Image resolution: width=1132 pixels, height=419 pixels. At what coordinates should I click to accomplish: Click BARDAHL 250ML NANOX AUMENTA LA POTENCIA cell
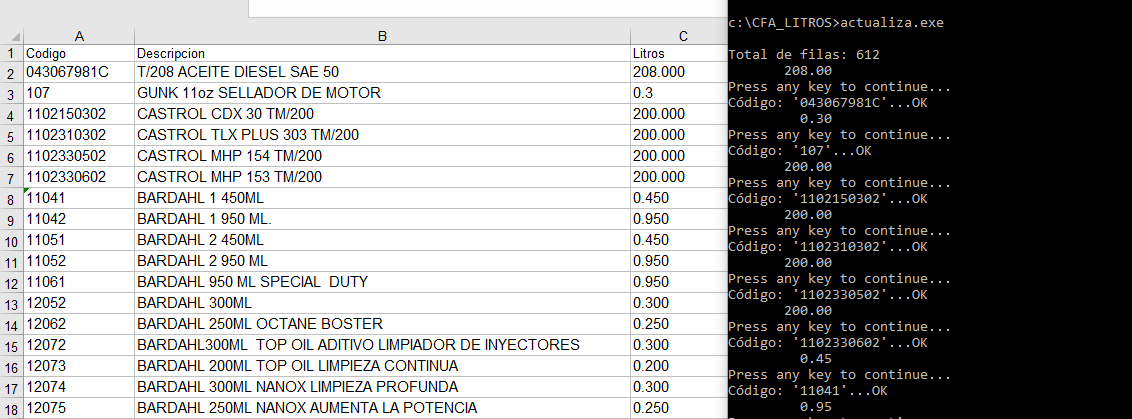click(x=383, y=408)
